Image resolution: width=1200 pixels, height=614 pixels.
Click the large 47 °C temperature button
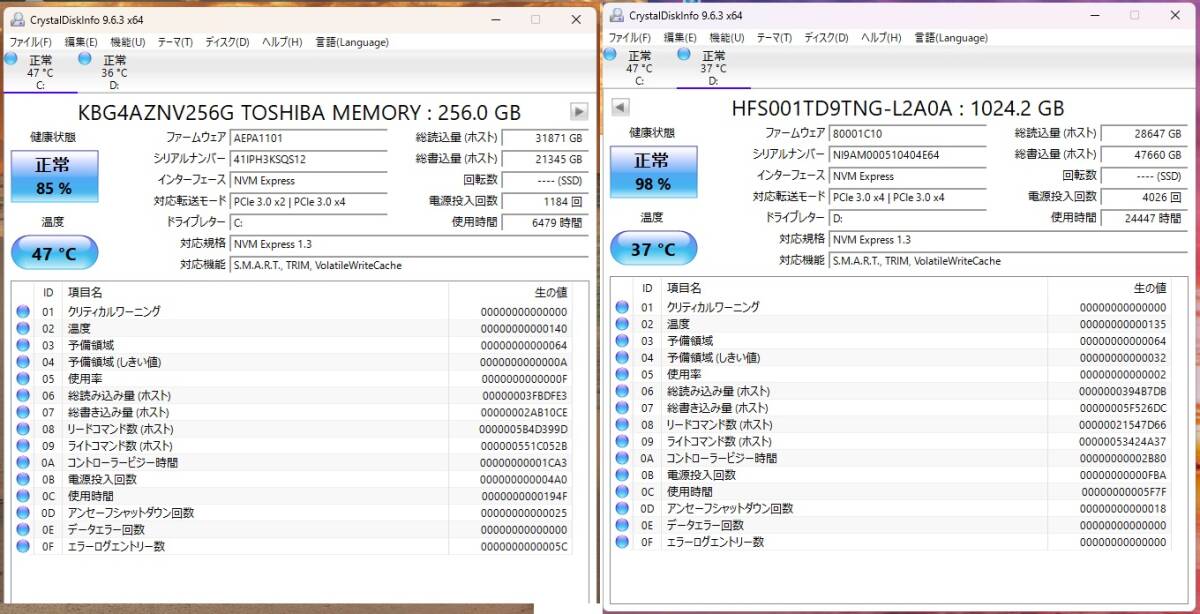54,254
